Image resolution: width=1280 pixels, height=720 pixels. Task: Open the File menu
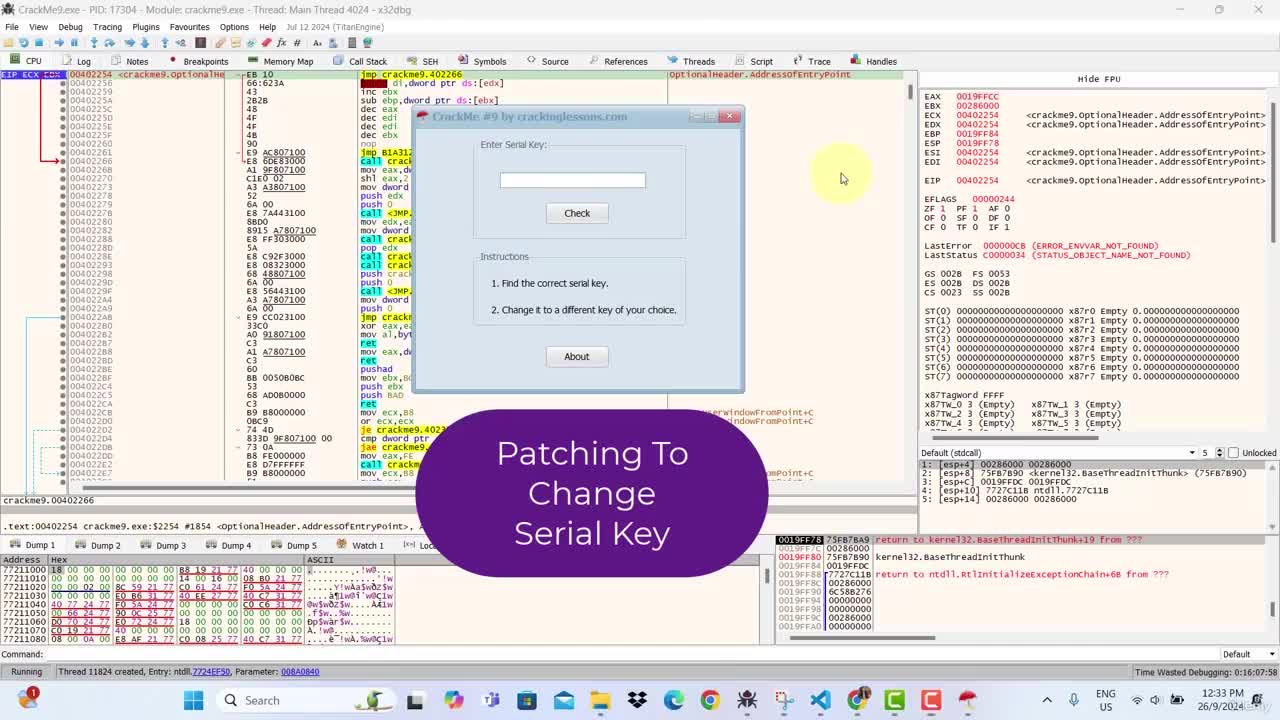pyautogui.click(x=12, y=27)
